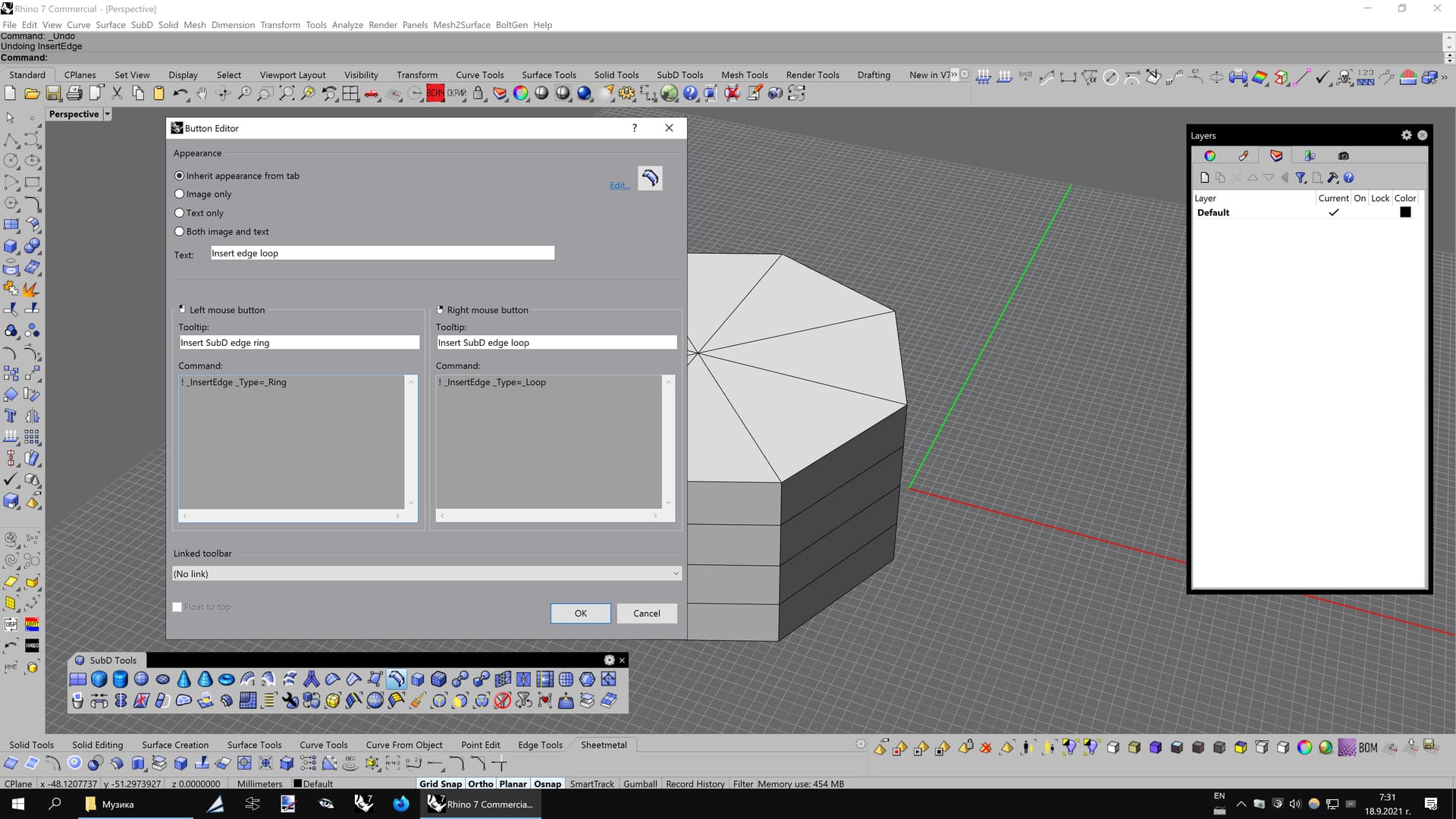The width and height of the screenshot is (1456, 819).
Task: Click the Save icon in the toolbar
Action: [x=53, y=93]
